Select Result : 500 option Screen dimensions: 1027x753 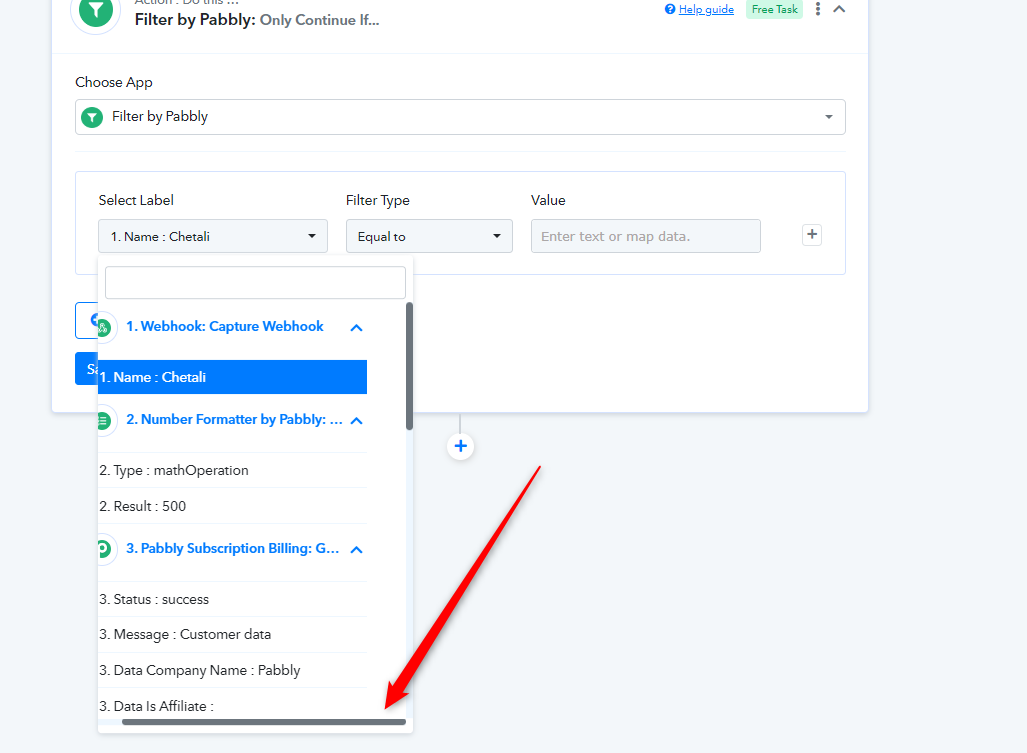(233, 506)
